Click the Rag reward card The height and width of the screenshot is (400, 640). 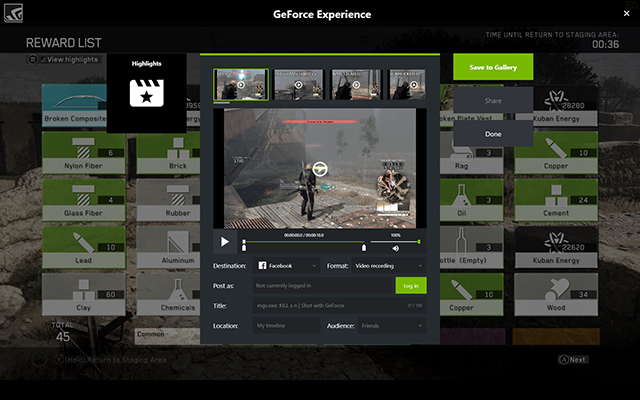click(471, 157)
